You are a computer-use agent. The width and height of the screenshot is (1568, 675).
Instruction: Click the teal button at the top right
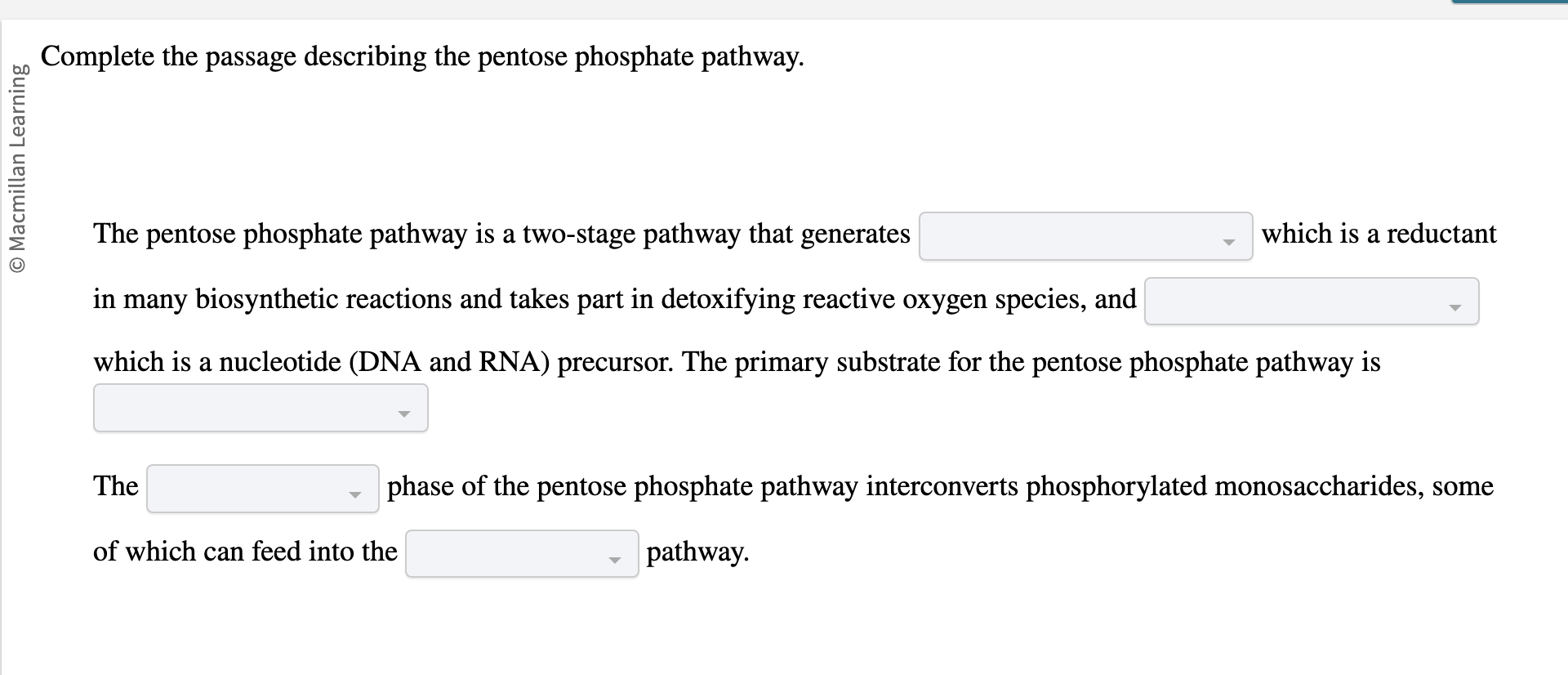(1510, 3)
